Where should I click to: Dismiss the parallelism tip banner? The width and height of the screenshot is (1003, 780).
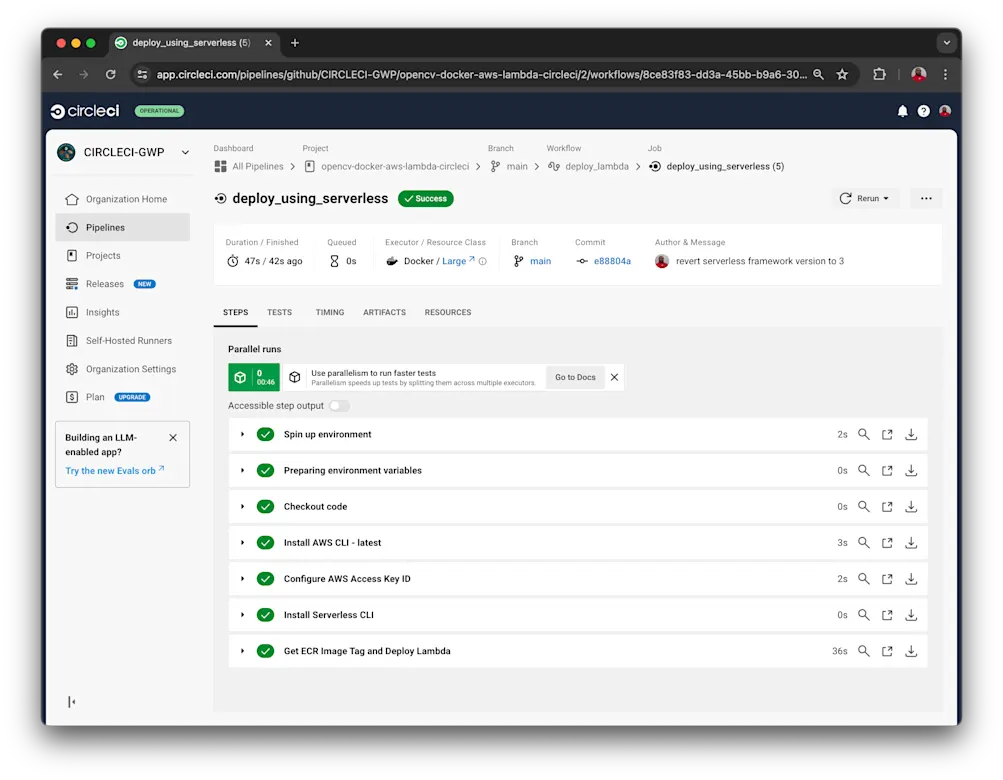click(614, 377)
